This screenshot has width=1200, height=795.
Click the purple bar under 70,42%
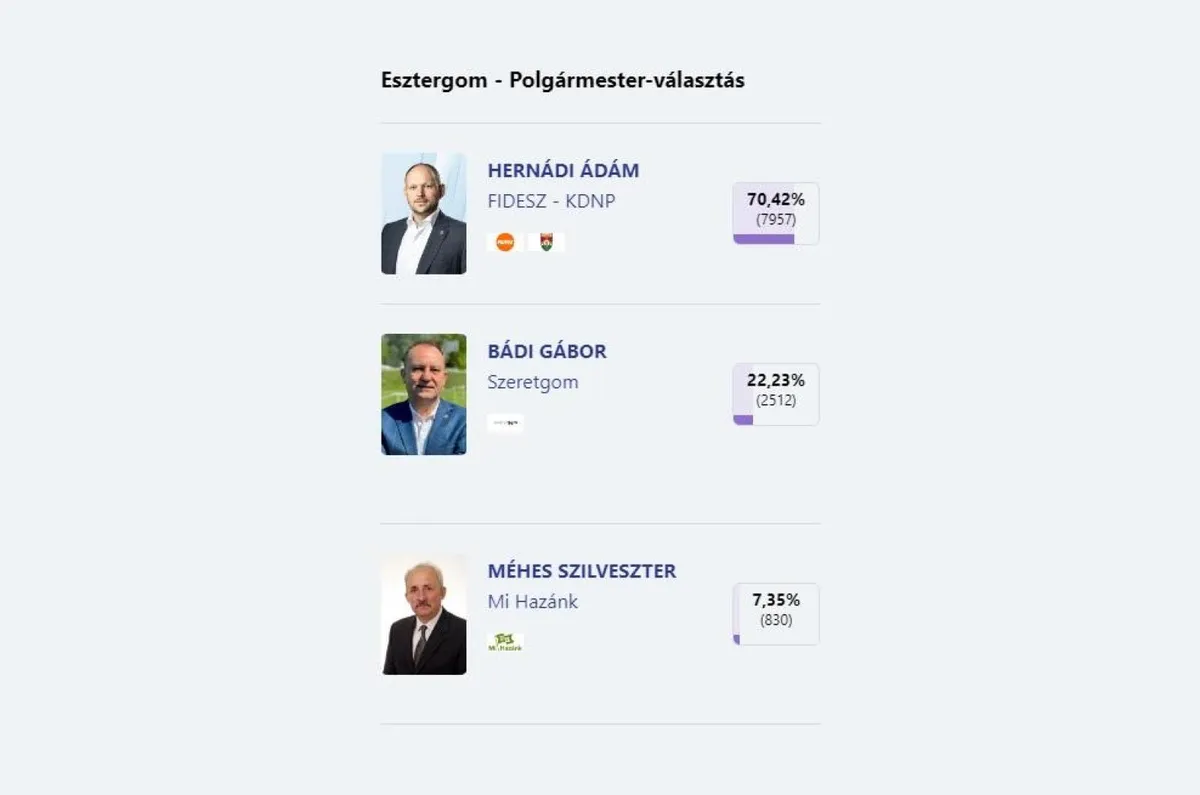764,239
